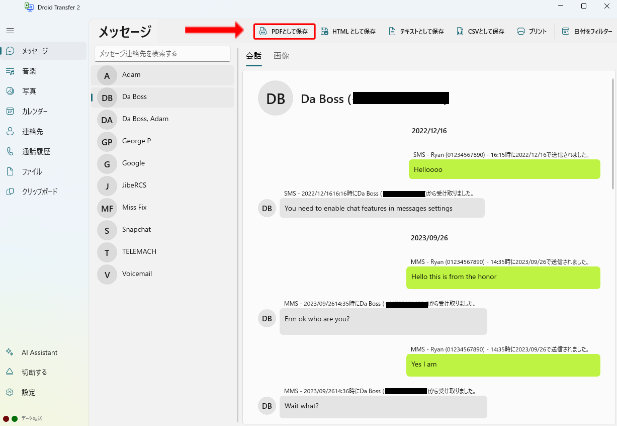Click Save as CSV (CSVとして保存) button
617x426 pixels.
pos(480,31)
